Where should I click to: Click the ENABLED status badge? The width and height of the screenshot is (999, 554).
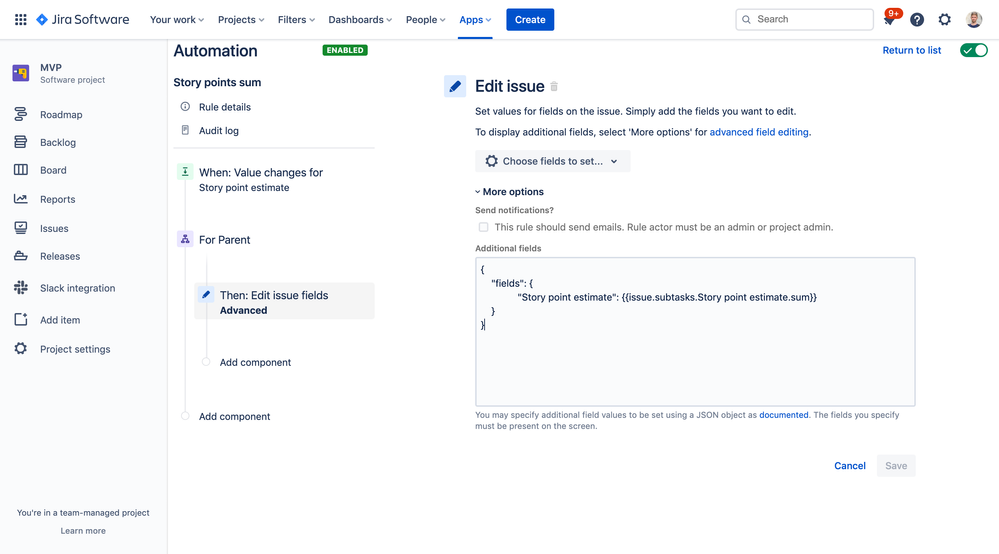tap(345, 50)
